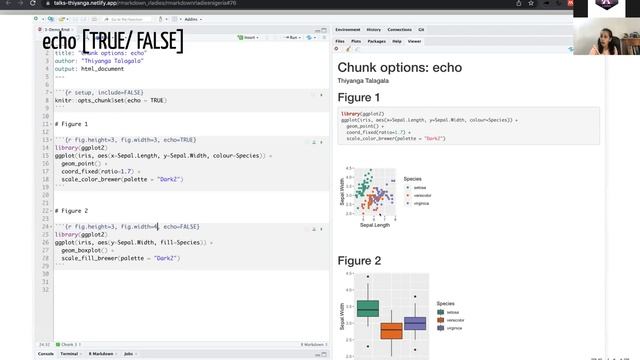Image resolution: width=640 pixels, height=360 pixels.
Task: Click the browser reload icon
Action: 33,3
